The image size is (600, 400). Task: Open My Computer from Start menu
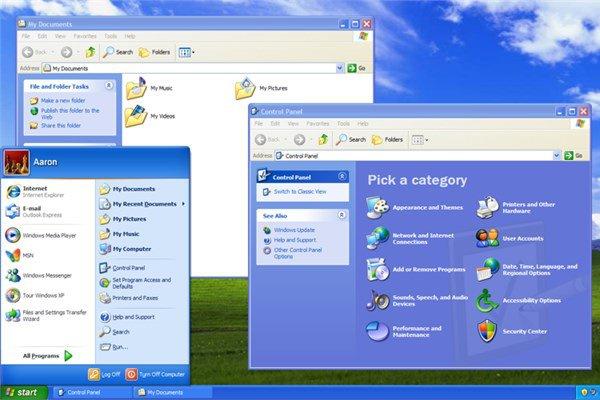click(126, 249)
